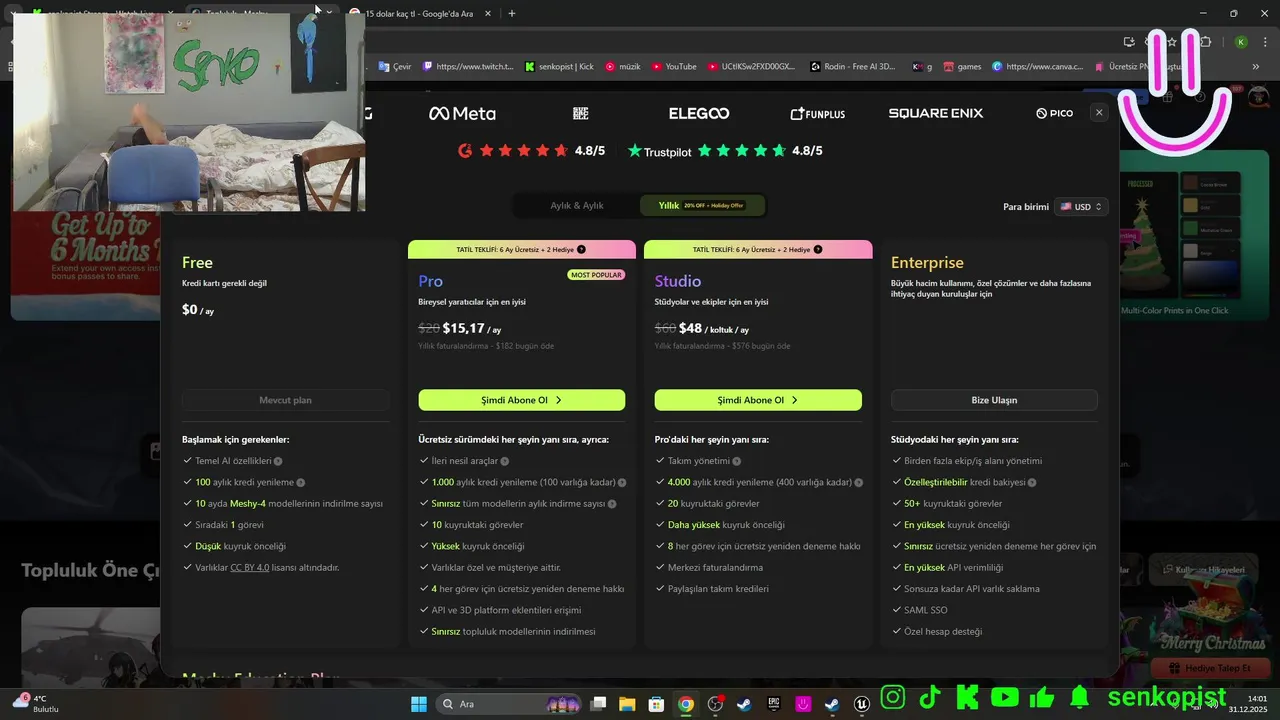Image resolution: width=1280 pixels, height=720 pixels.
Task: Open pink smiley app on taskbar
Action: 803,704
